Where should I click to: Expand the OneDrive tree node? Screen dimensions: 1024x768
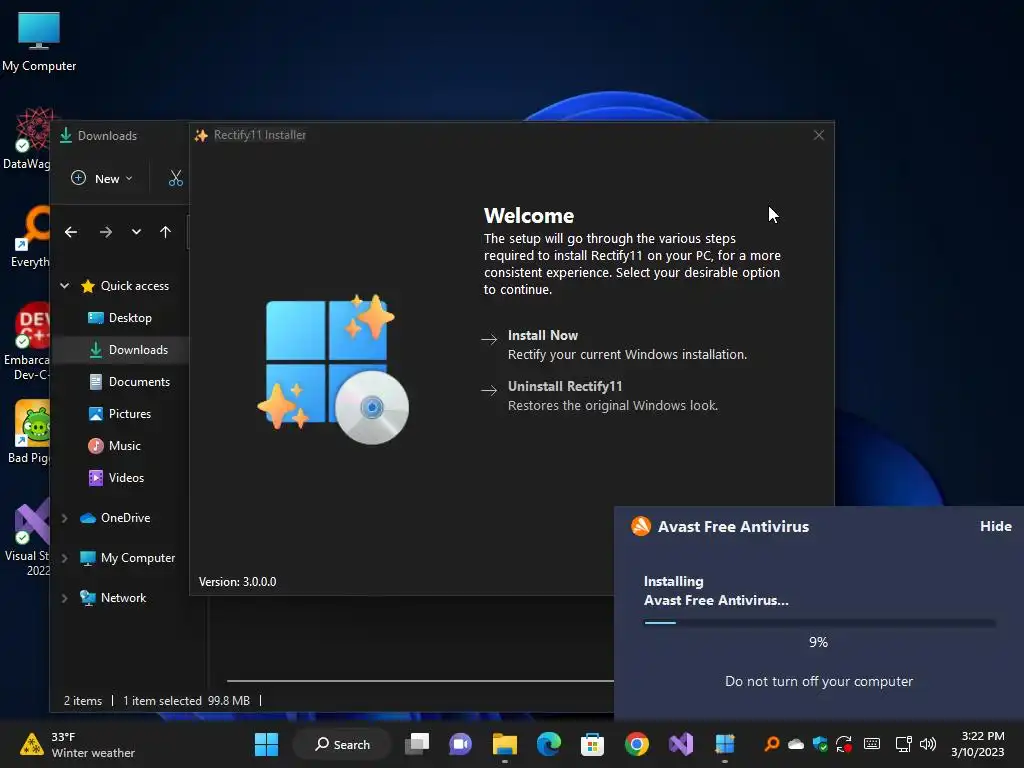(65, 518)
